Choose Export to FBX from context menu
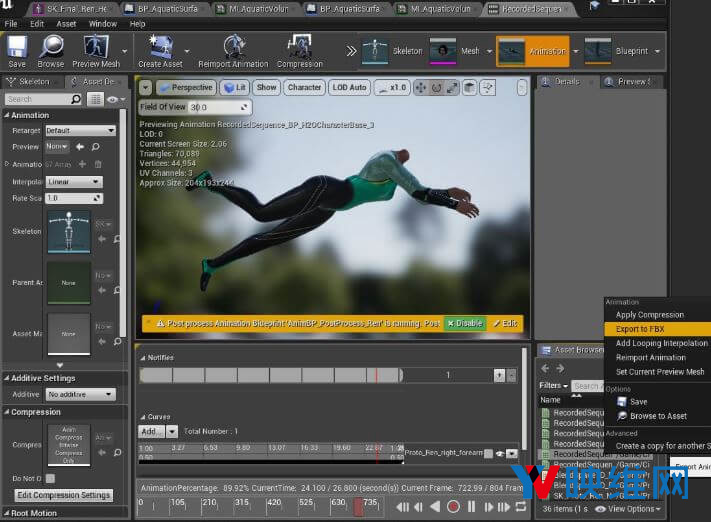 [x=657, y=329]
